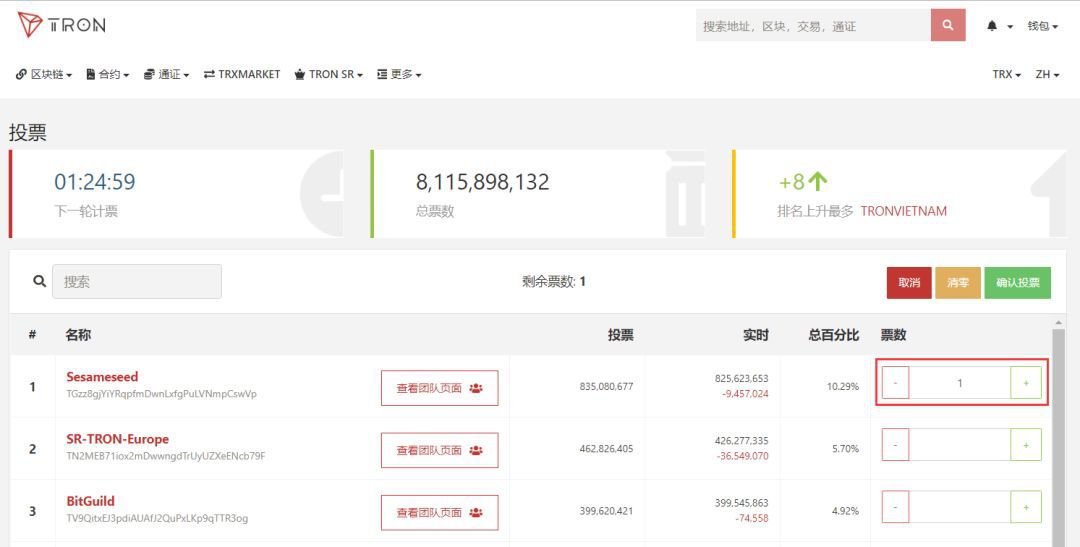Click the Sesameseed votes value 835,080,677
The width and height of the screenshot is (1080, 547).
[606, 386]
